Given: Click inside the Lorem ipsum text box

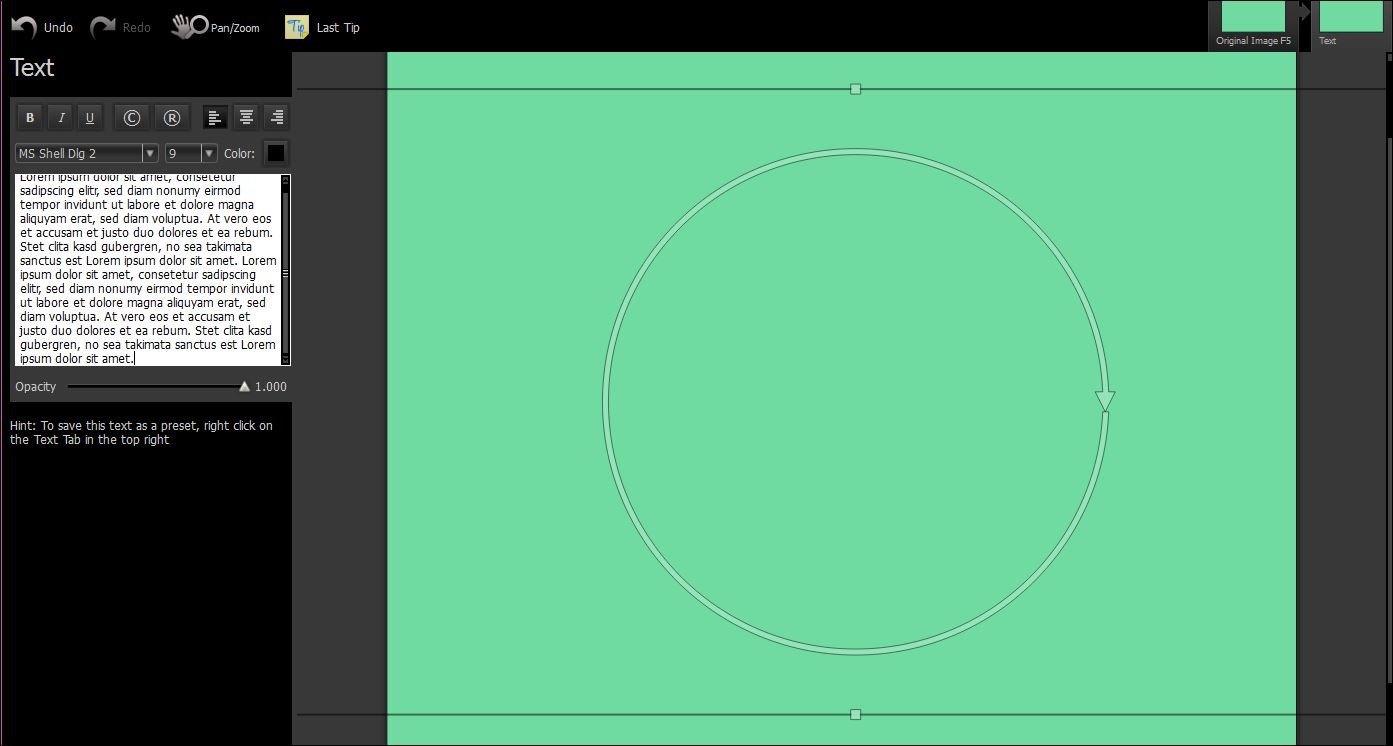Looking at the screenshot, I should point(147,269).
